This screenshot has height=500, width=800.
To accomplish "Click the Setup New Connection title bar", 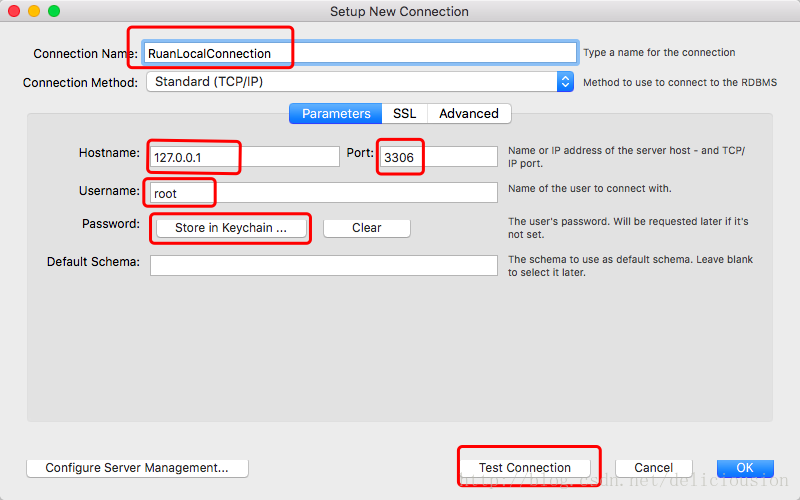I will coord(400,11).
